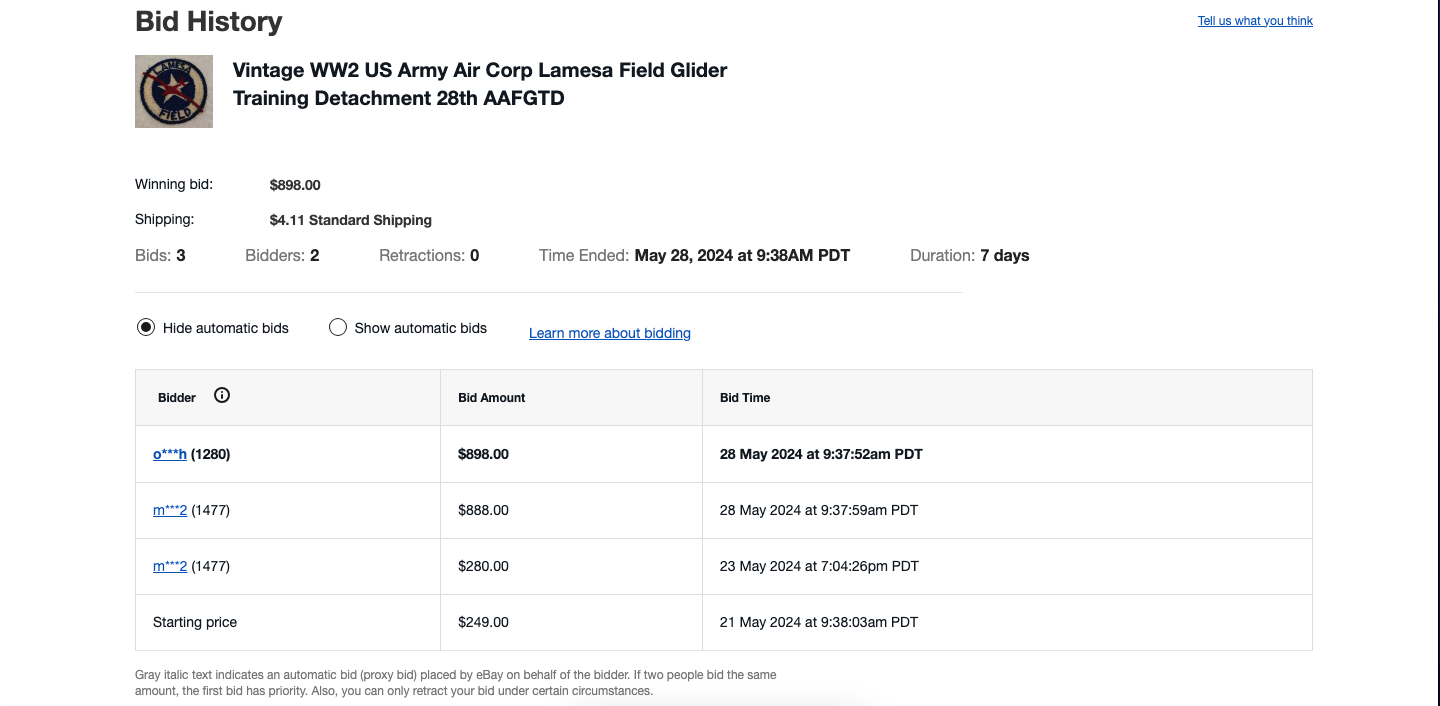This screenshot has width=1440, height=706.
Task: Click the Winning bid amount $898.00
Action: (x=294, y=184)
